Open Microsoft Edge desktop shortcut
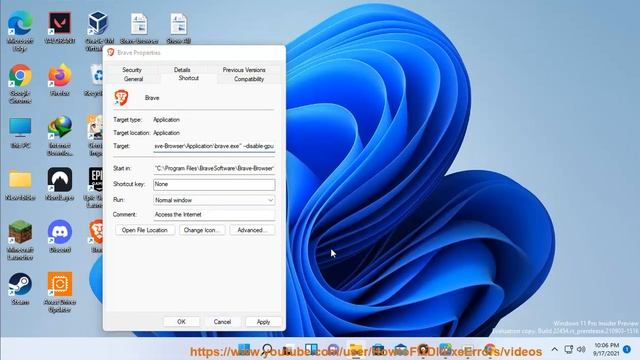The height and width of the screenshot is (360, 640). click(x=20, y=24)
